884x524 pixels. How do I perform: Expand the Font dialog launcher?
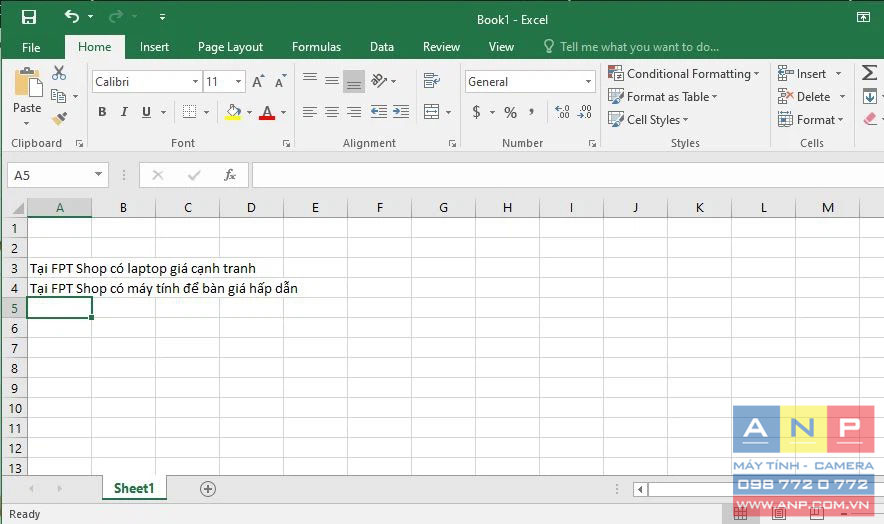tap(286, 144)
